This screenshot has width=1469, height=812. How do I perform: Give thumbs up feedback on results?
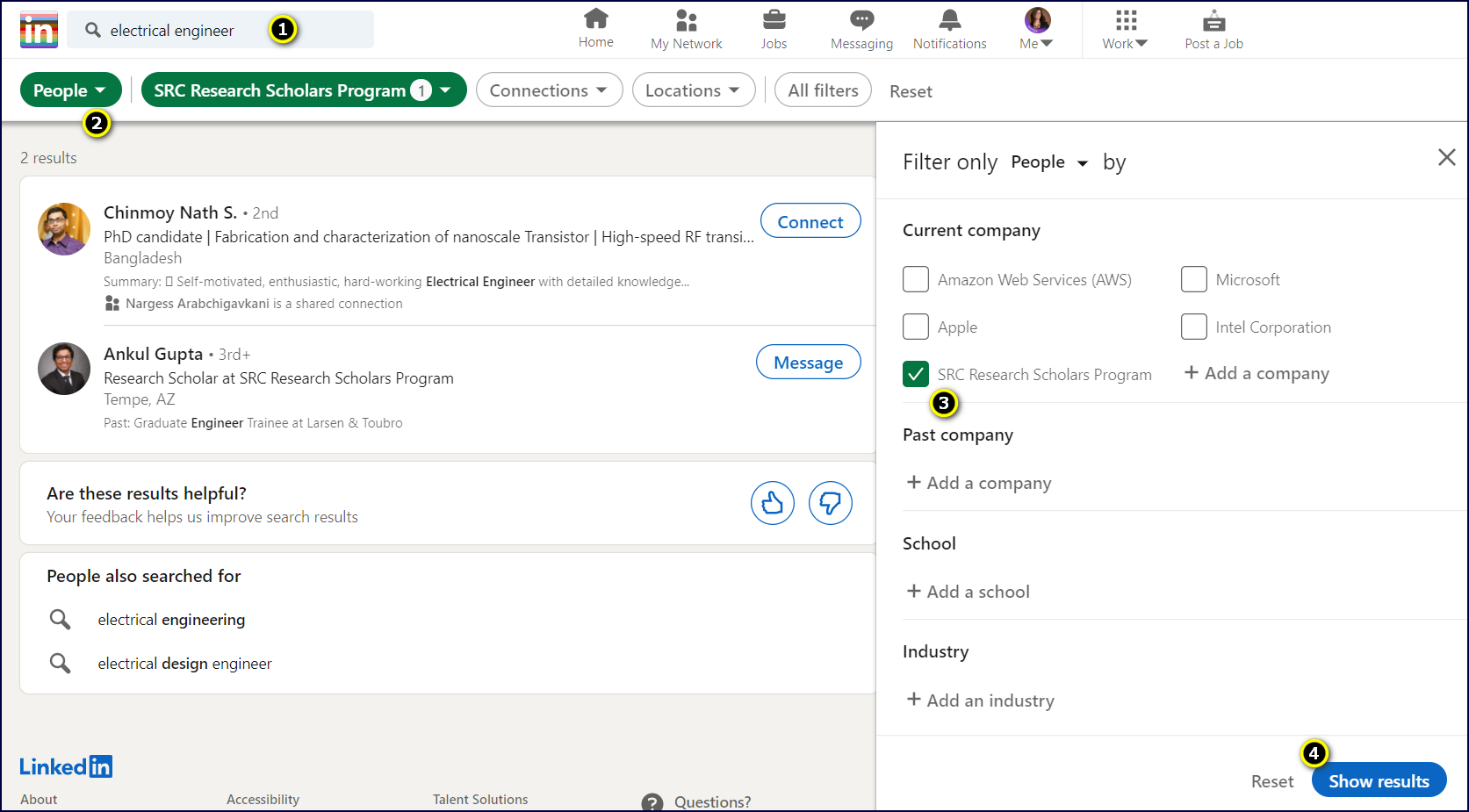773,503
